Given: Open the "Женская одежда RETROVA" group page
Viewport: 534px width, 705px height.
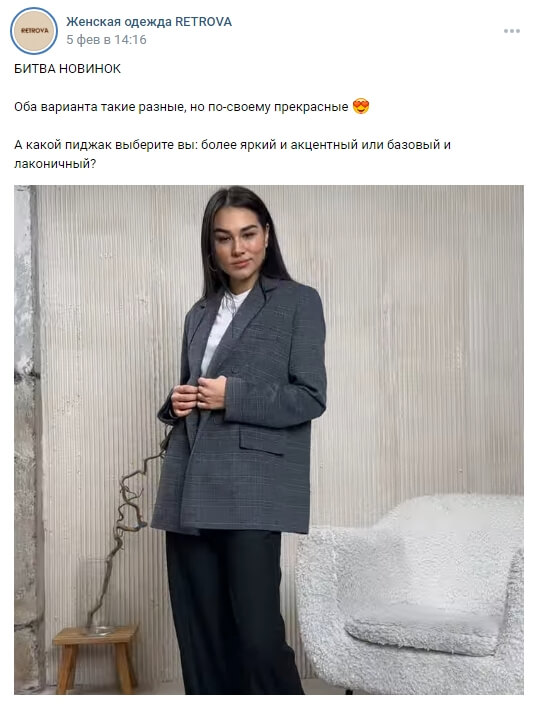Looking at the screenshot, I should pyautogui.click(x=149, y=22).
